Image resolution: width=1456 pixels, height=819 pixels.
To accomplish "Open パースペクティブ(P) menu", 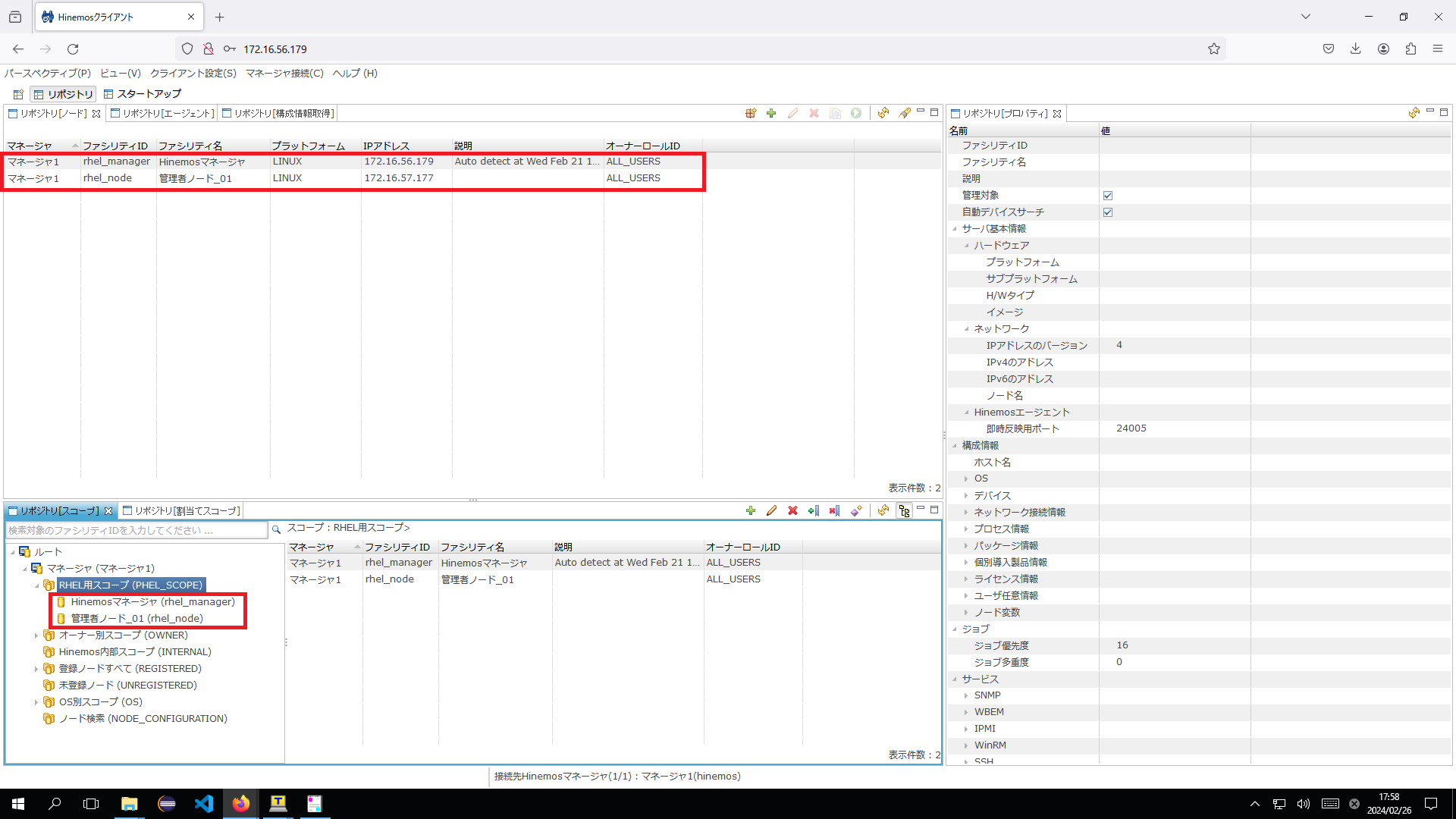I will point(47,73).
